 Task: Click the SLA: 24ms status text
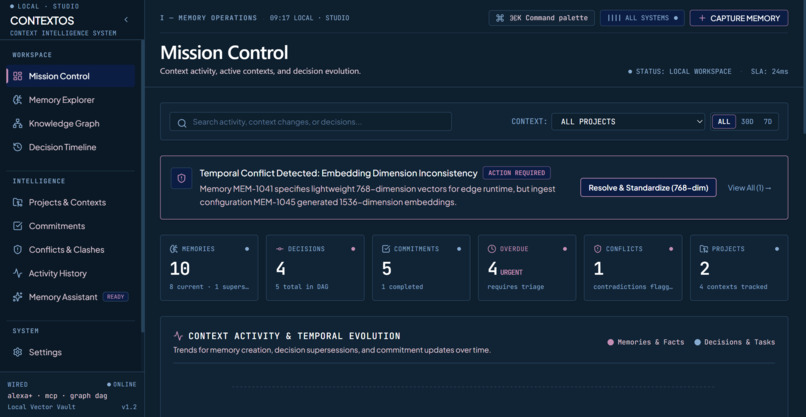768,71
